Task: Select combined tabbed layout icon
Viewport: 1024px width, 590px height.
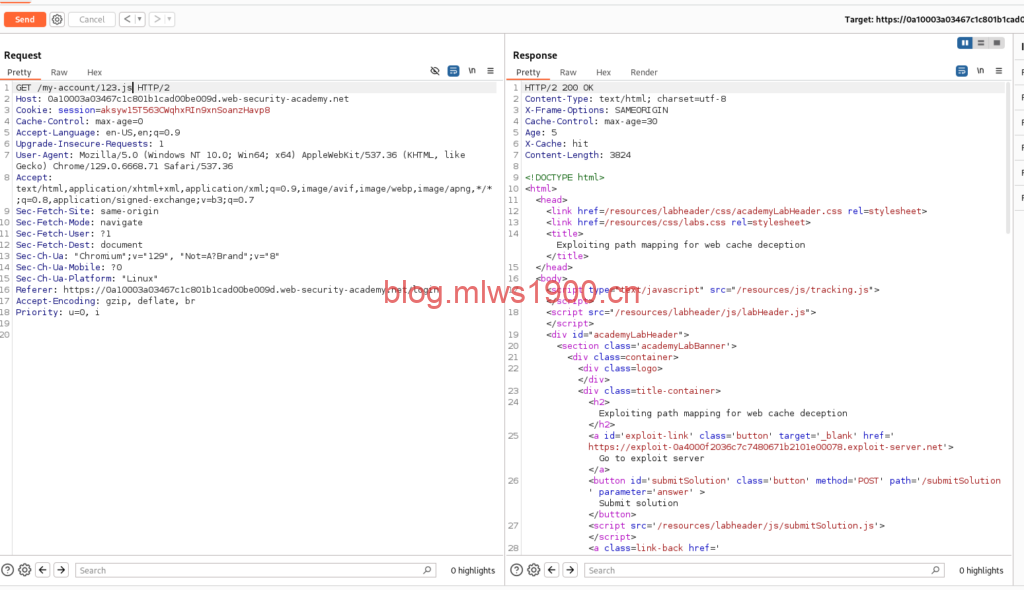Action: 997,42
